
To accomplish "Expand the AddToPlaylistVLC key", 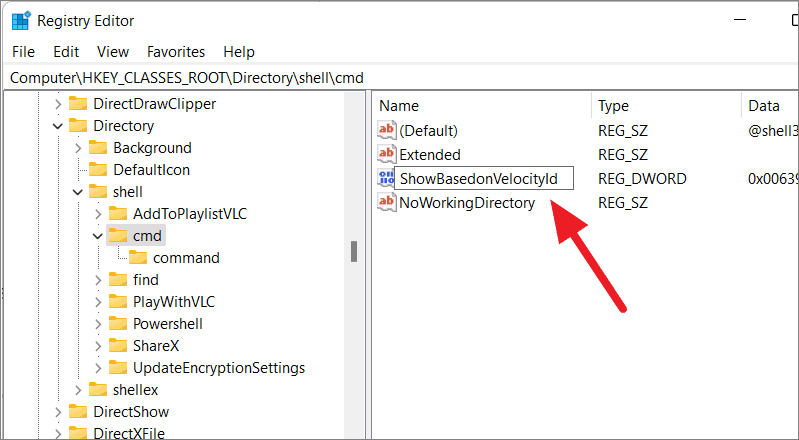I will click(x=98, y=214).
